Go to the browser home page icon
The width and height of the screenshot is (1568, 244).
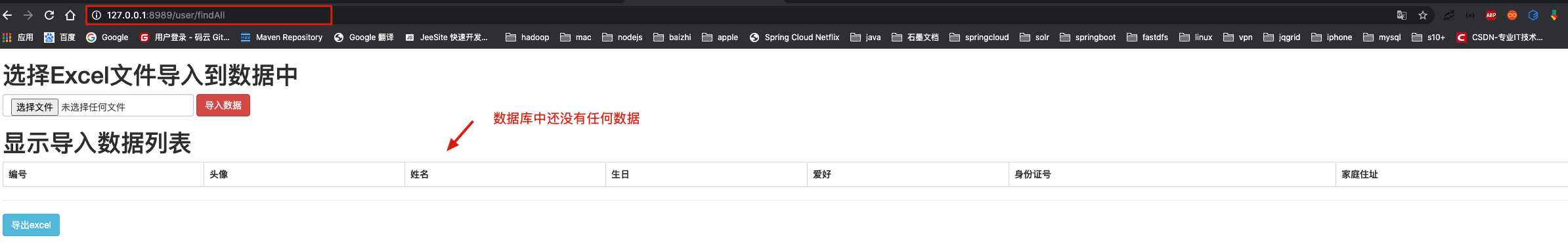click(x=70, y=15)
